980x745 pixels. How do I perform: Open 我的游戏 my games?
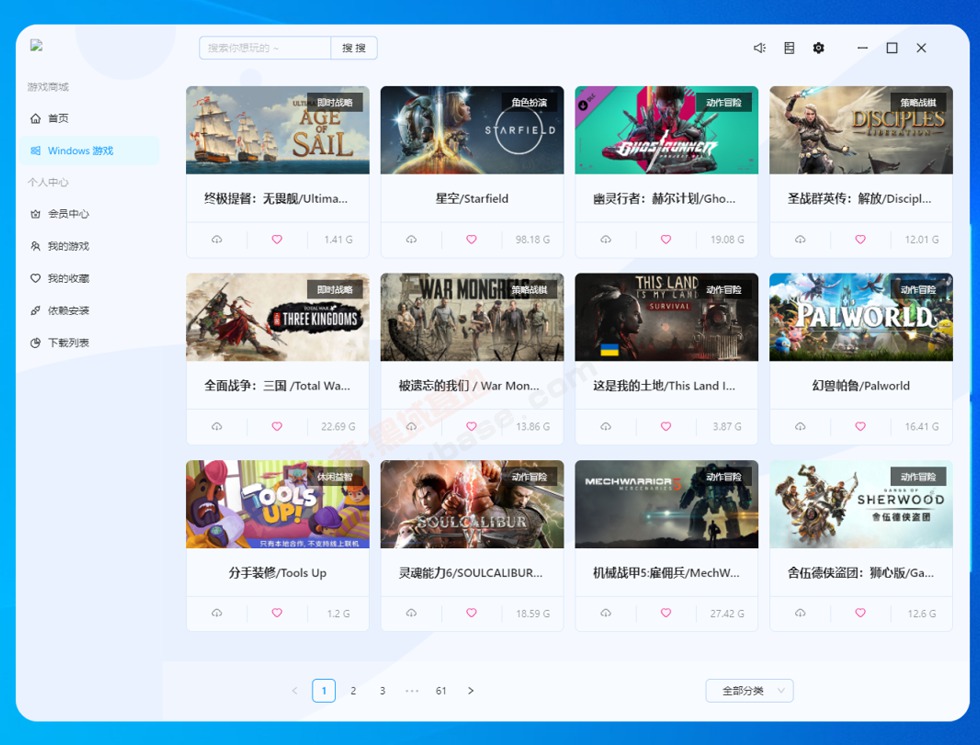pyautogui.click(x=89, y=246)
